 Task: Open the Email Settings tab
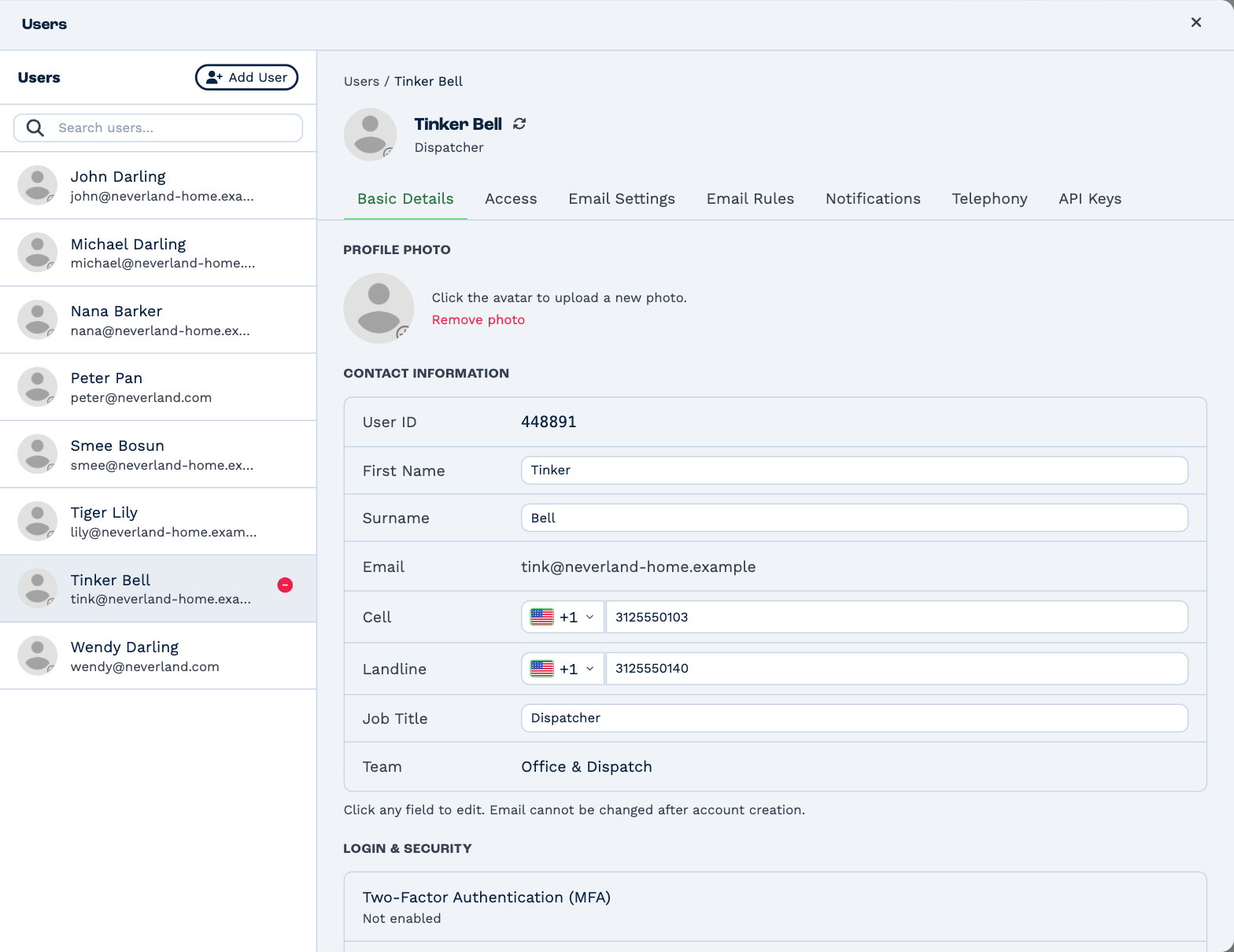(x=622, y=199)
